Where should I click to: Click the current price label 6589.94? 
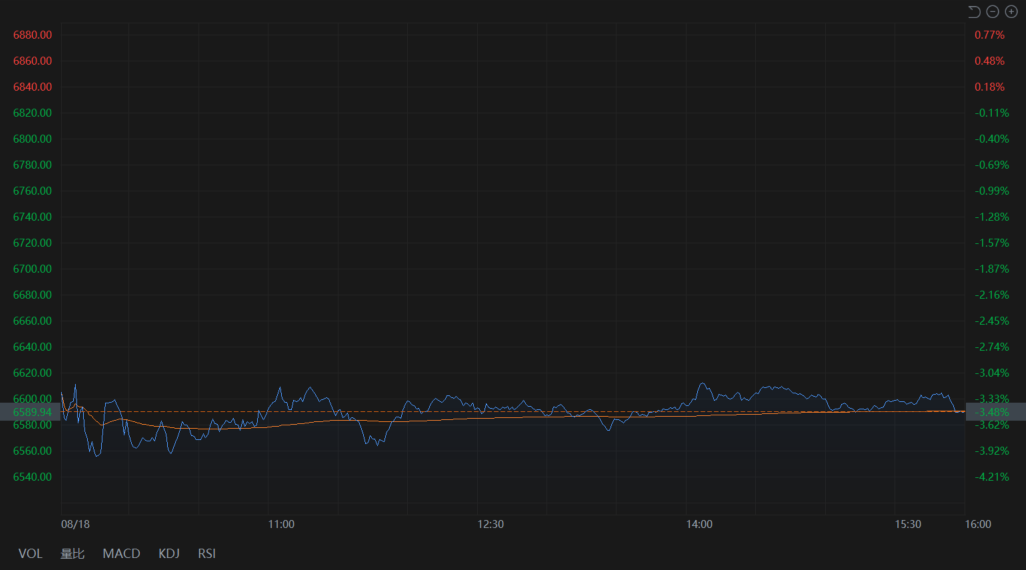point(32,412)
